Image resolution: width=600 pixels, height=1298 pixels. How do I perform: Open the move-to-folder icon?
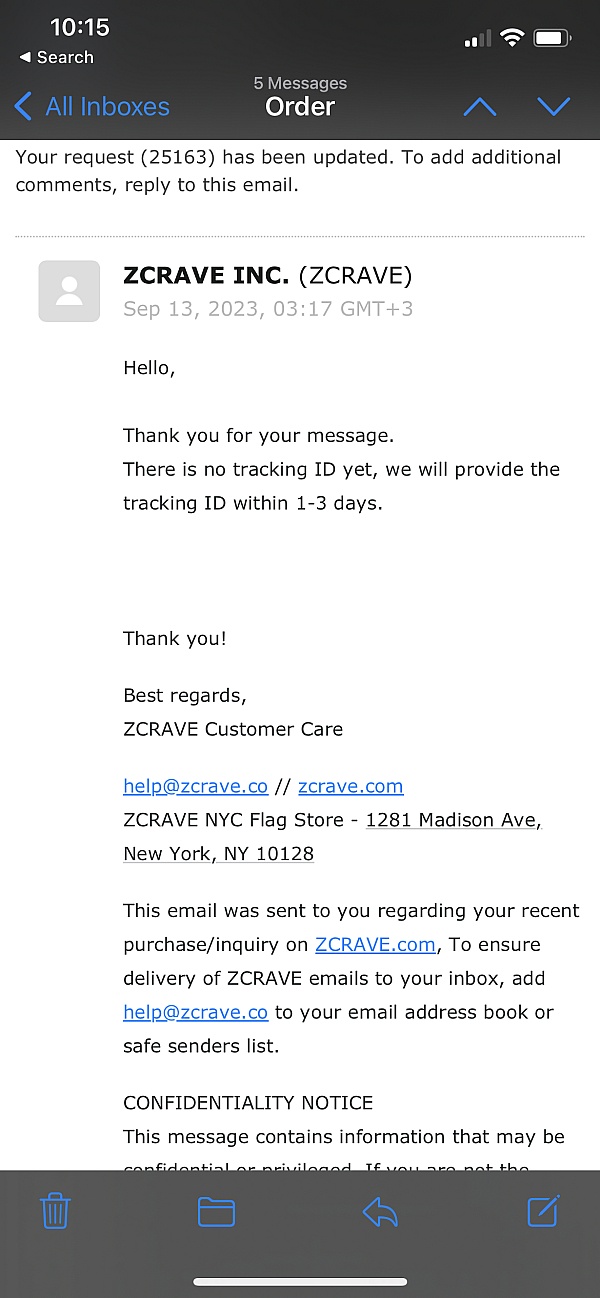(x=216, y=1212)
